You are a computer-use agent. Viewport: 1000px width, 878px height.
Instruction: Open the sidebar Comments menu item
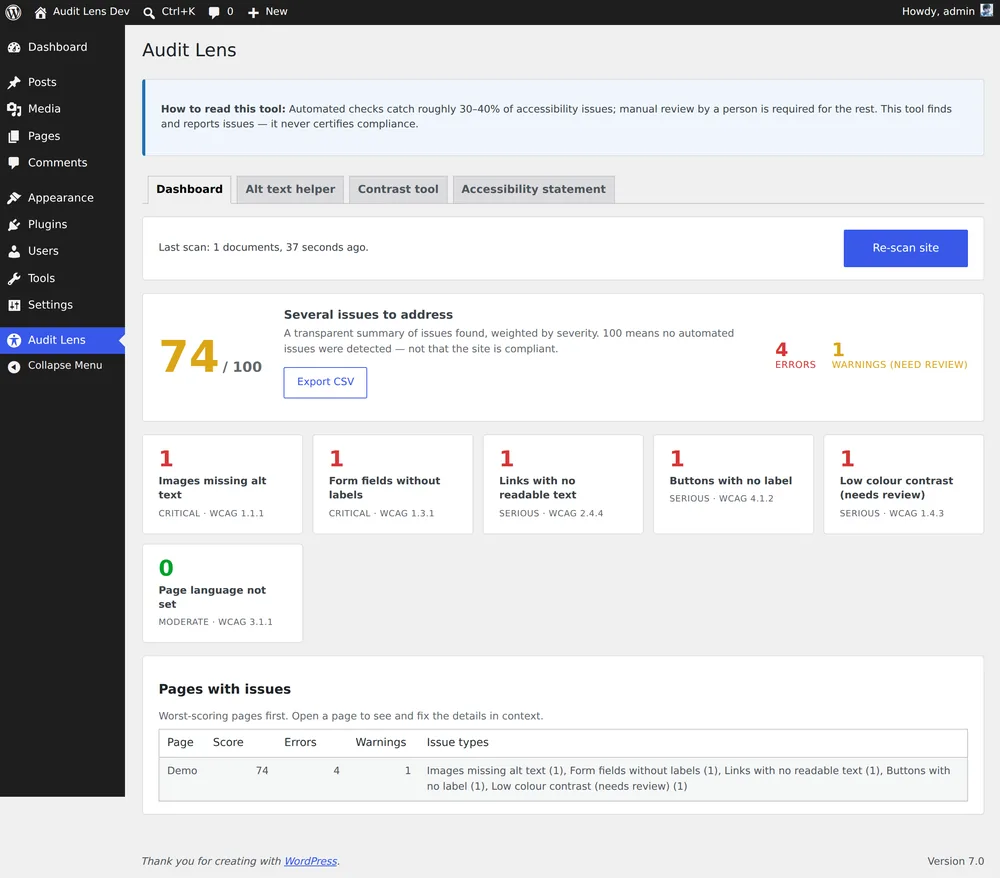pyautogui.click(x=62, y=163)
